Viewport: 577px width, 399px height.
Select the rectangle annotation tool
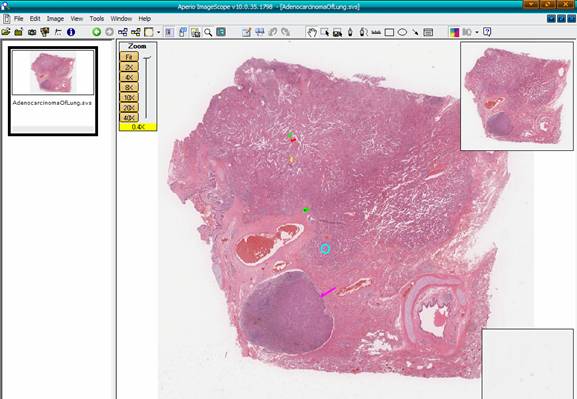tap(389, 32)
